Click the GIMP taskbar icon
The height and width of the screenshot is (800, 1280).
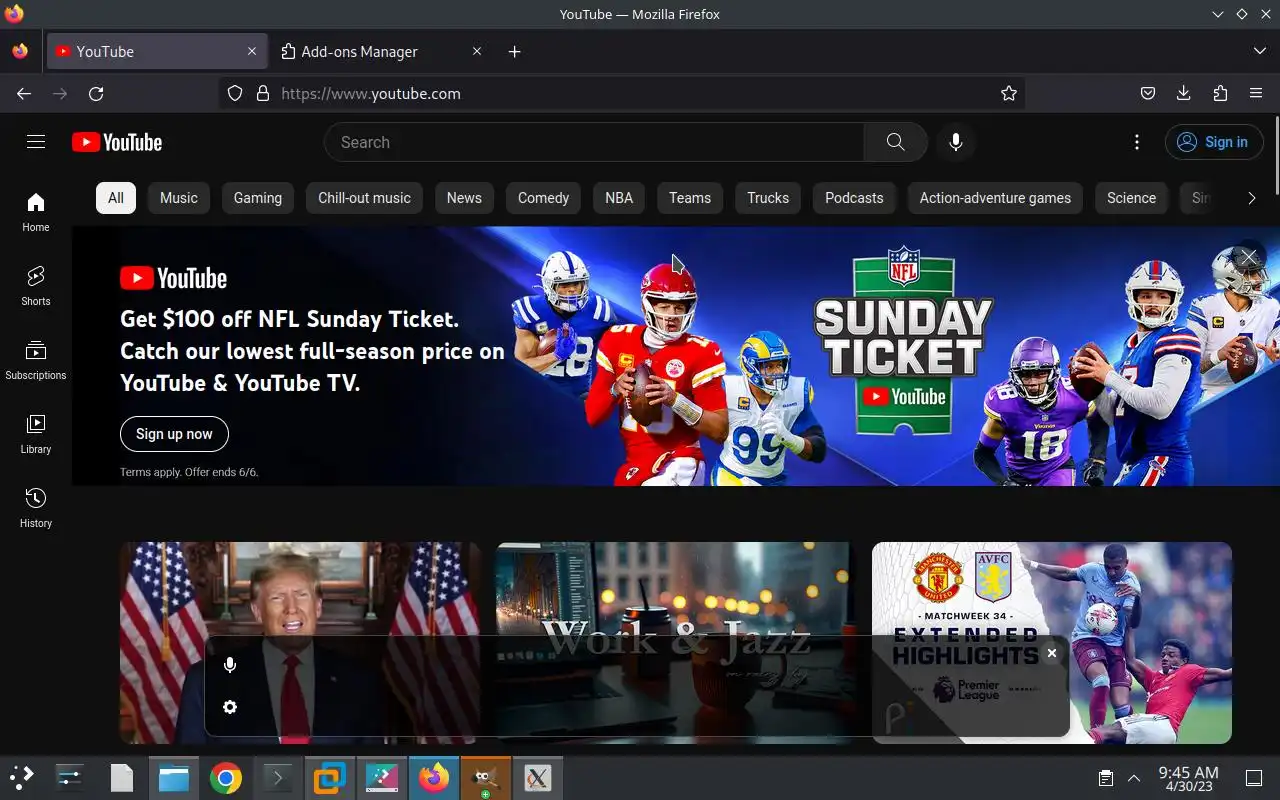click(486, 778)
